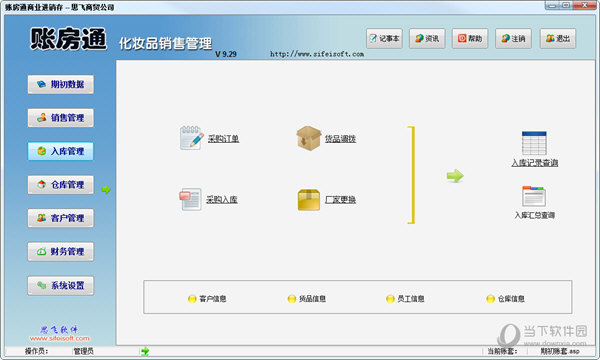Click the 退出 exit button
Viewport: 600px width, 360px height.
558,38
